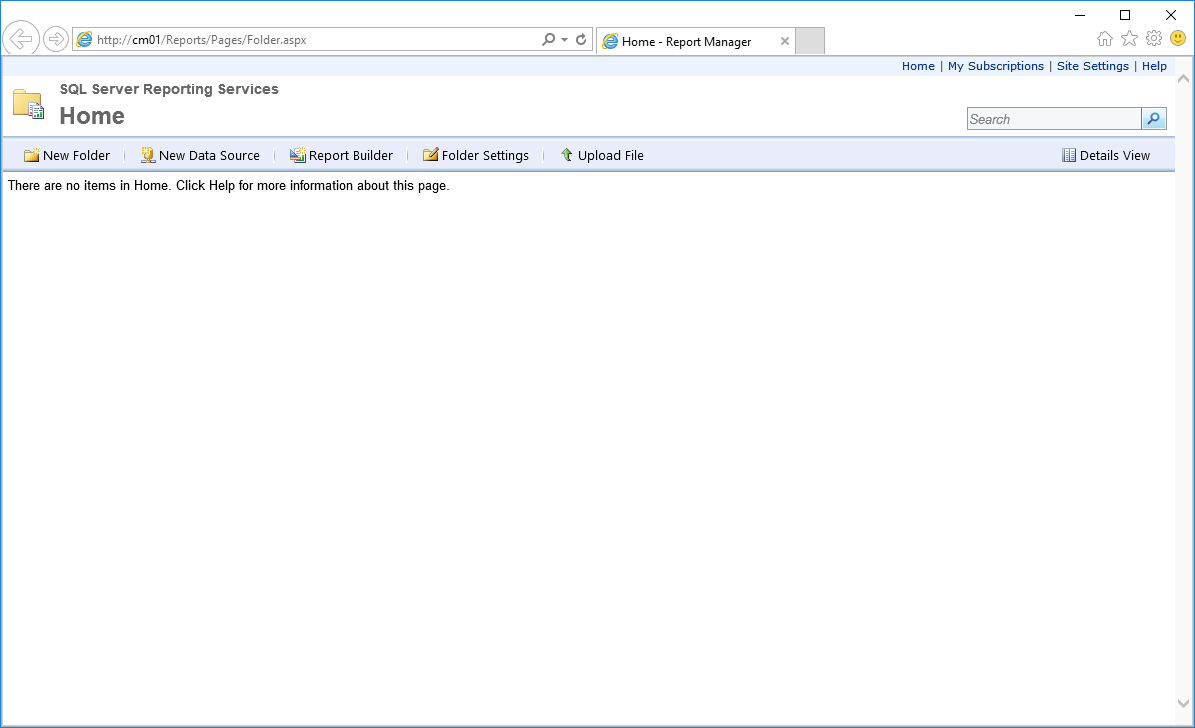This screenshot has width=1195, height=728.
Task: Open the Favorites star in the browser
Action: pyautogui.click(x=1129, y=38)
